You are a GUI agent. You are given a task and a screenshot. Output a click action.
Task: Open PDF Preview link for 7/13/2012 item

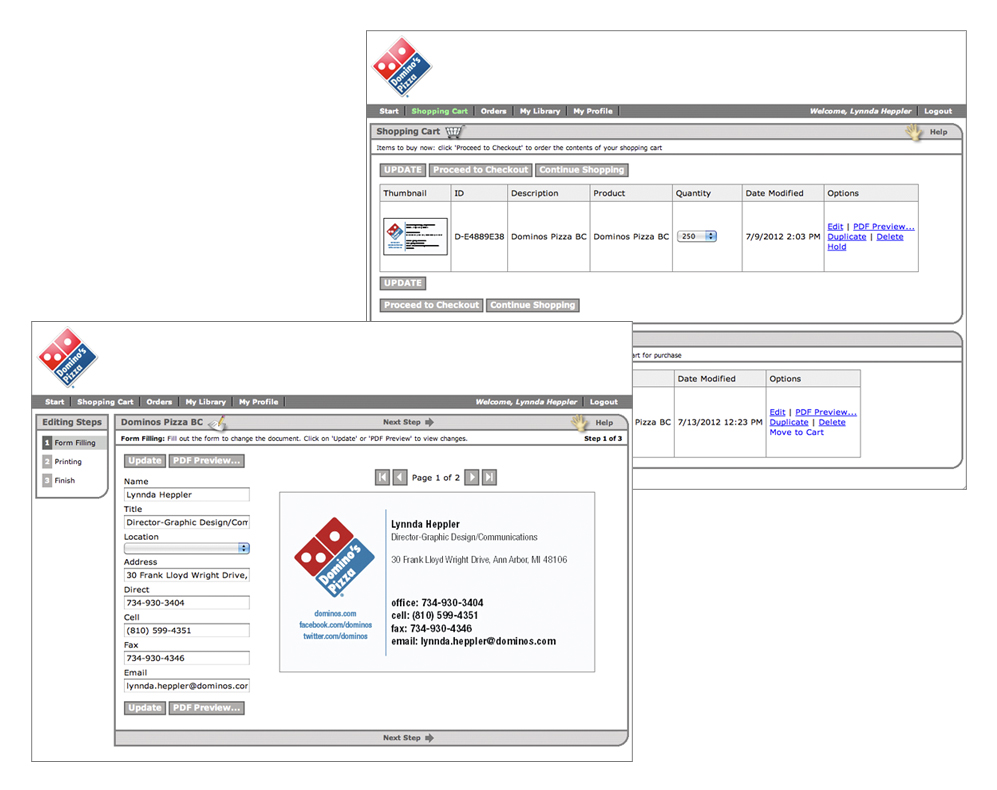826,412
